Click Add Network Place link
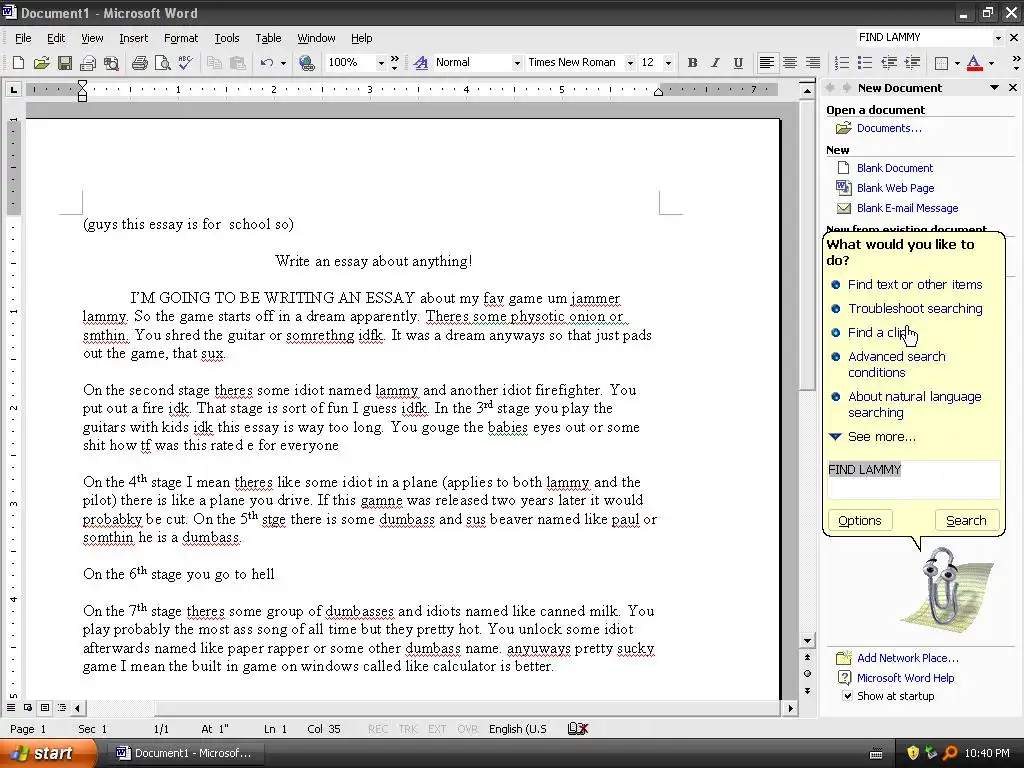1024x768 pixels. tap(908, 658)
